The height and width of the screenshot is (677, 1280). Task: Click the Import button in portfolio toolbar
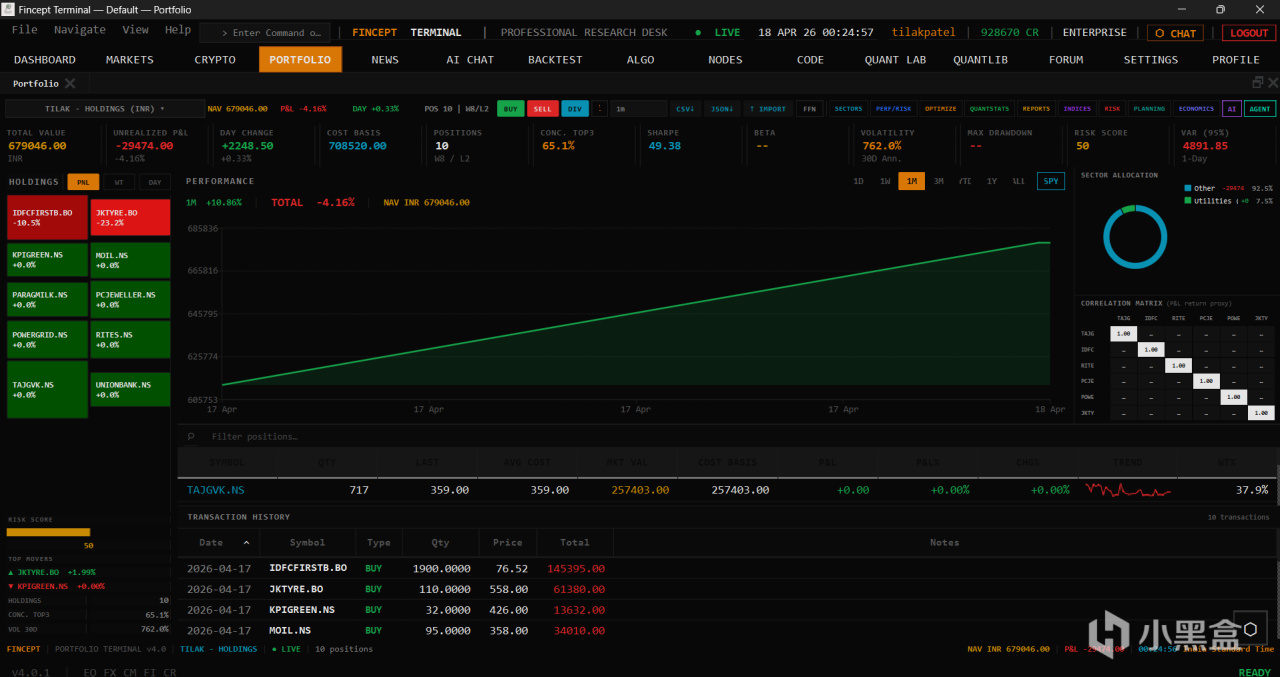(767, 108)
